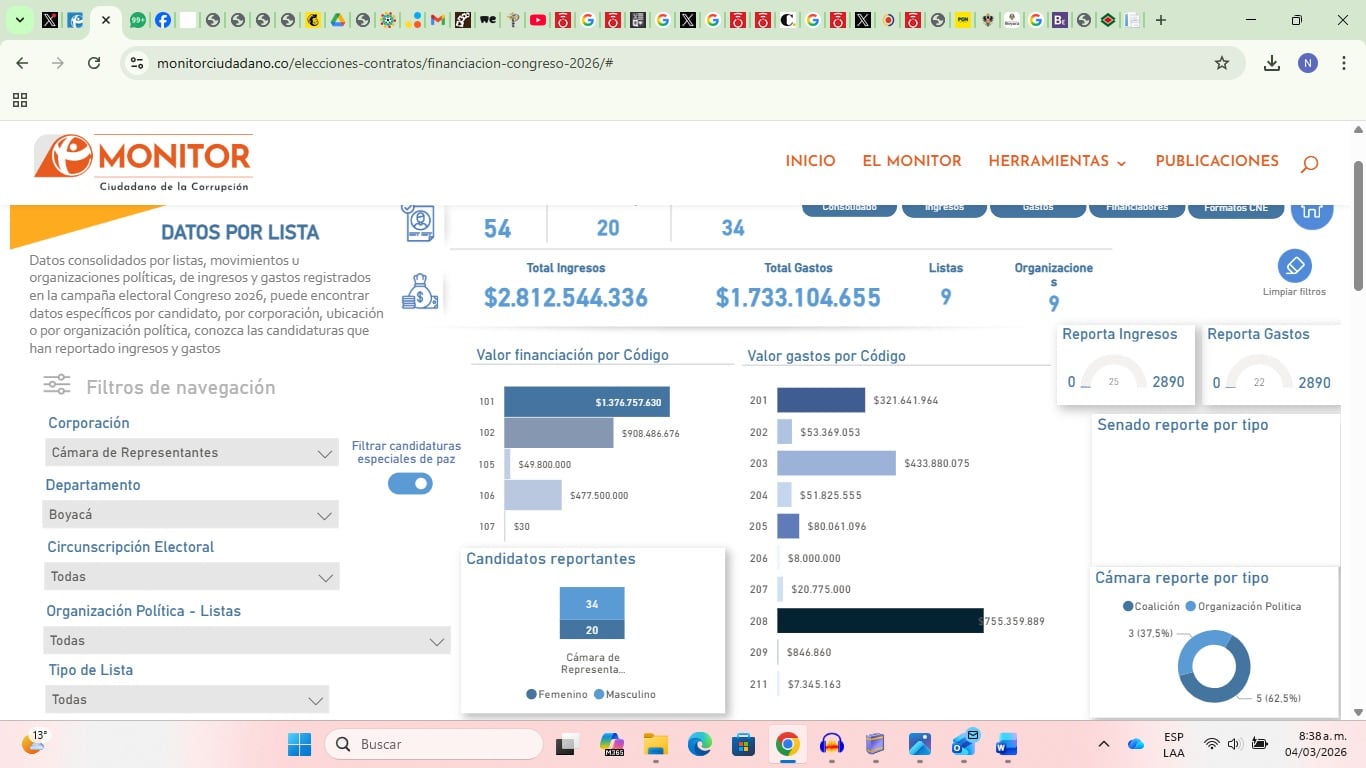Image resolution: width=1366 pixels, height=768 pixels.
Task: Navigate to the INICIO link
Action: [810, 161]
